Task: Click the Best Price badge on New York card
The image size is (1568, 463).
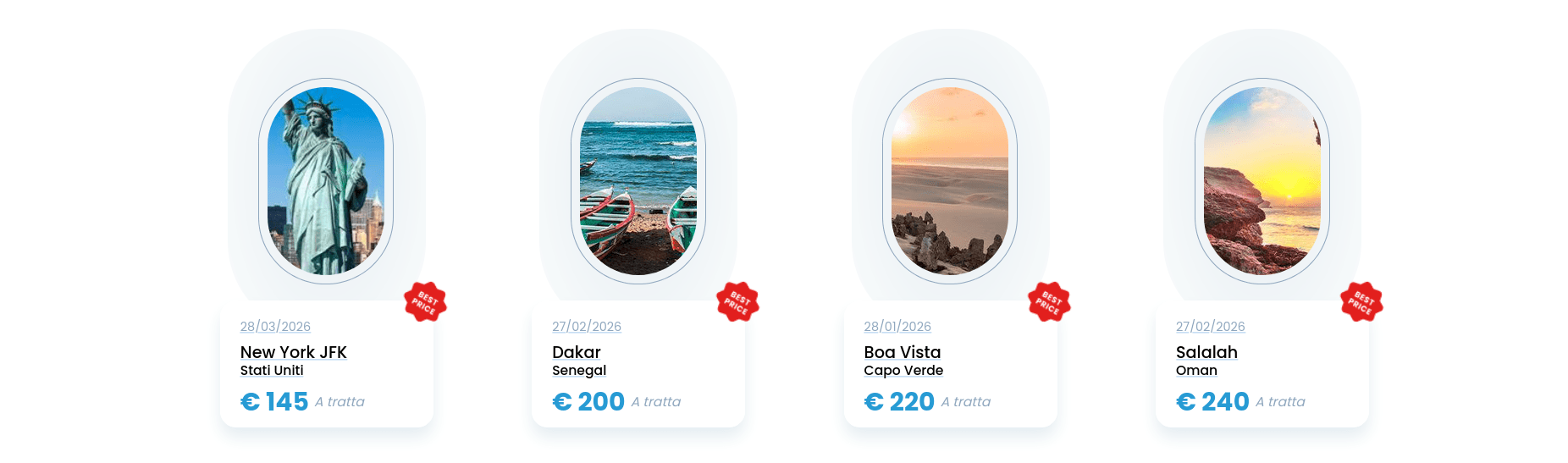Action: coord(425,302)
